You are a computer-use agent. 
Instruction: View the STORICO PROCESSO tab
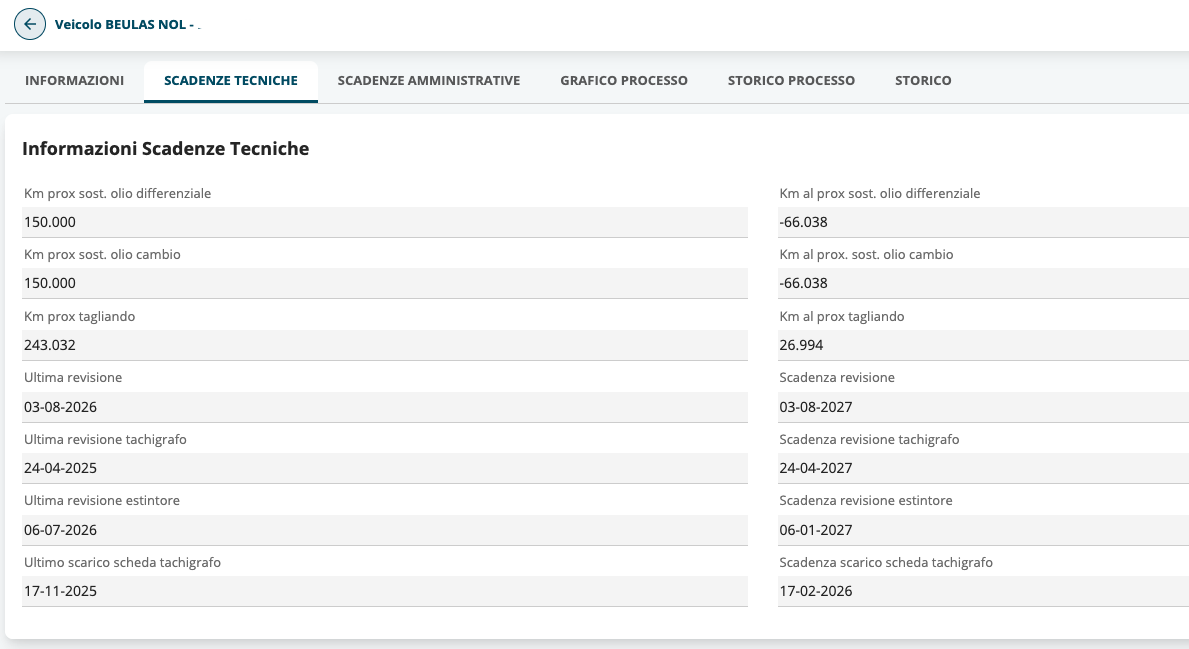(x=791, y=80)
